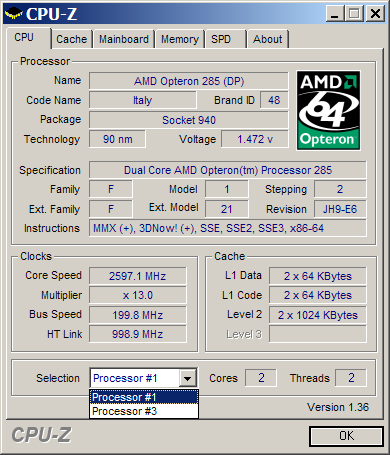Viewport: 390px width, 455px height.
Task: Click the CPU-Z title bar icon
Action: coord(14,14)
